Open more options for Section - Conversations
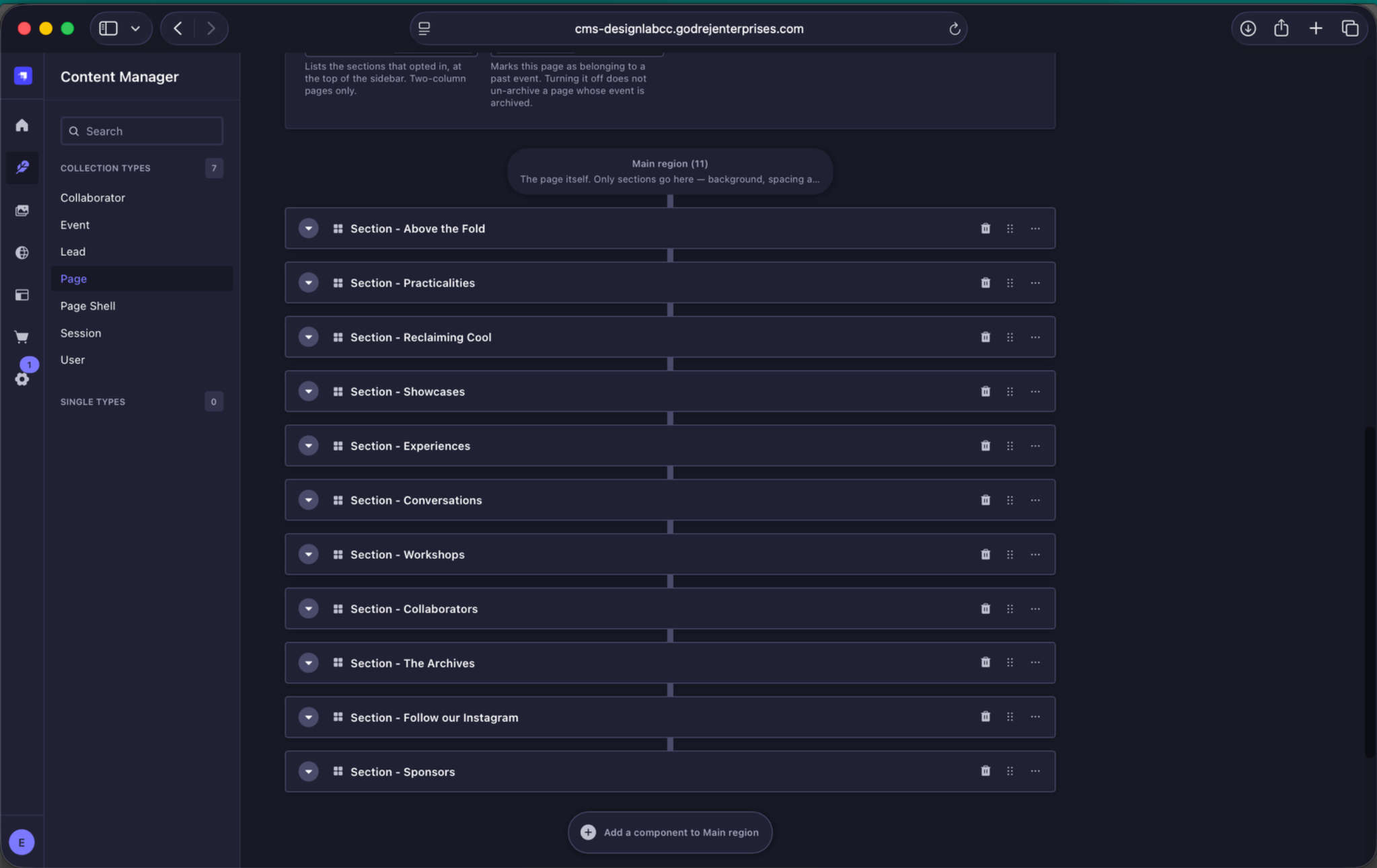This screenshot has width=1377, height=868. click(1035, 500)
